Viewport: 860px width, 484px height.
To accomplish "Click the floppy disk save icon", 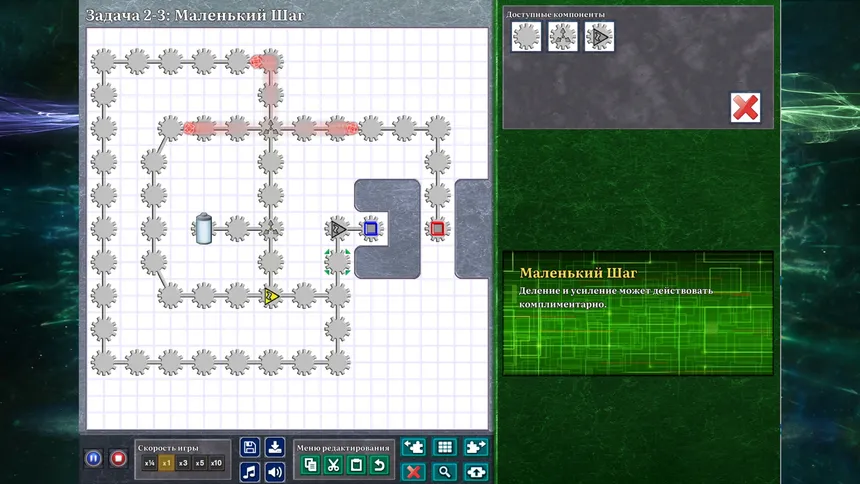I will (250, 447).
